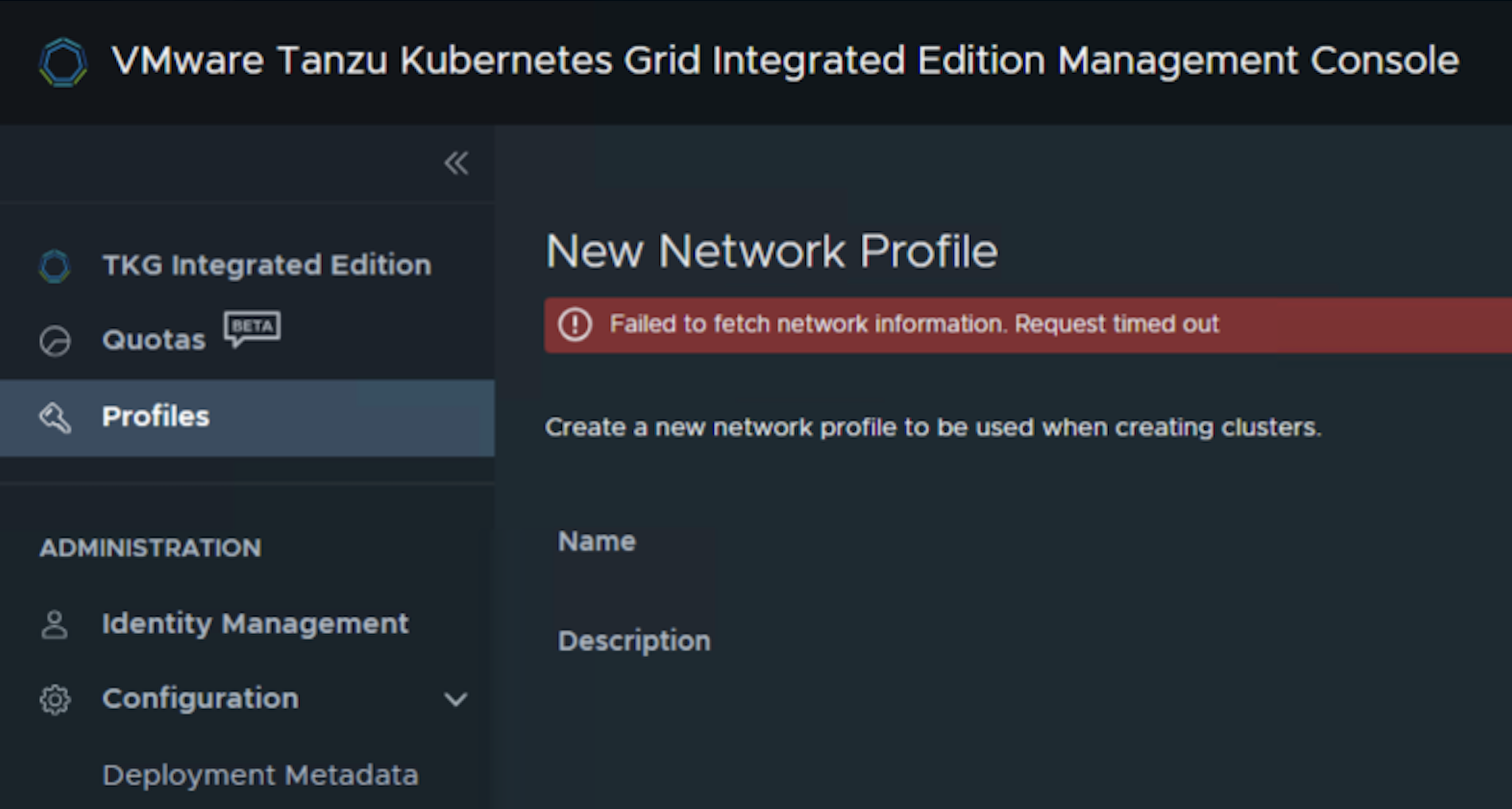This screenshot has width=1512, height=809.
Task: Select the Profiles menu item
Action: coord(156,416)
